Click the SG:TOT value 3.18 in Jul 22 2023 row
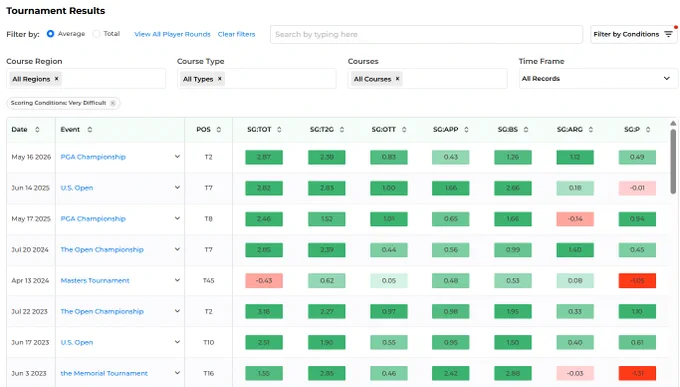 click(264, 312)
